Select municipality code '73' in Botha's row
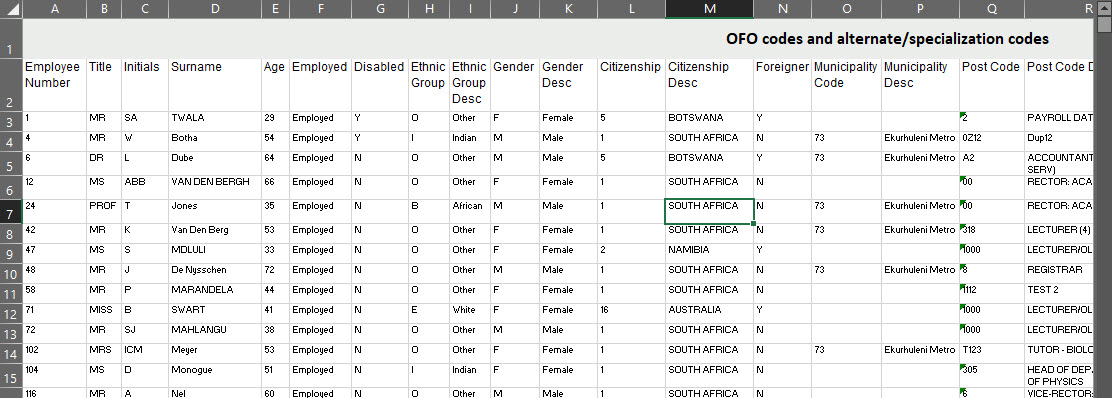The image size is (1112, 398). 846,140
